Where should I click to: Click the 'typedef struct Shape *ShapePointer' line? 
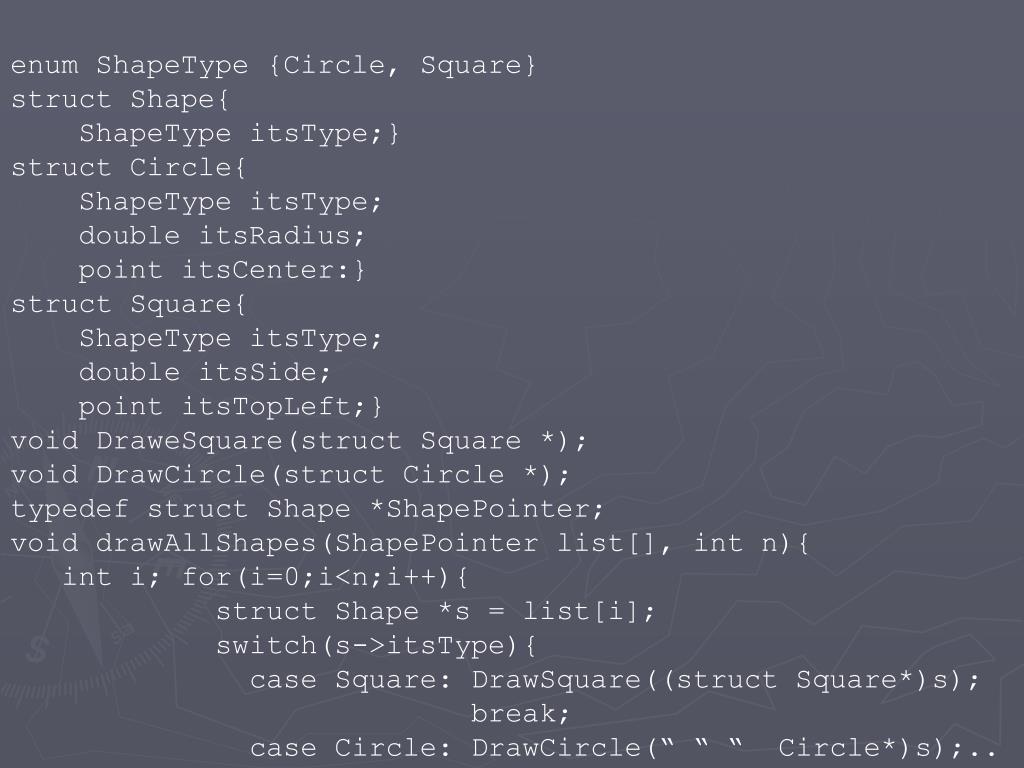(307, 509)
